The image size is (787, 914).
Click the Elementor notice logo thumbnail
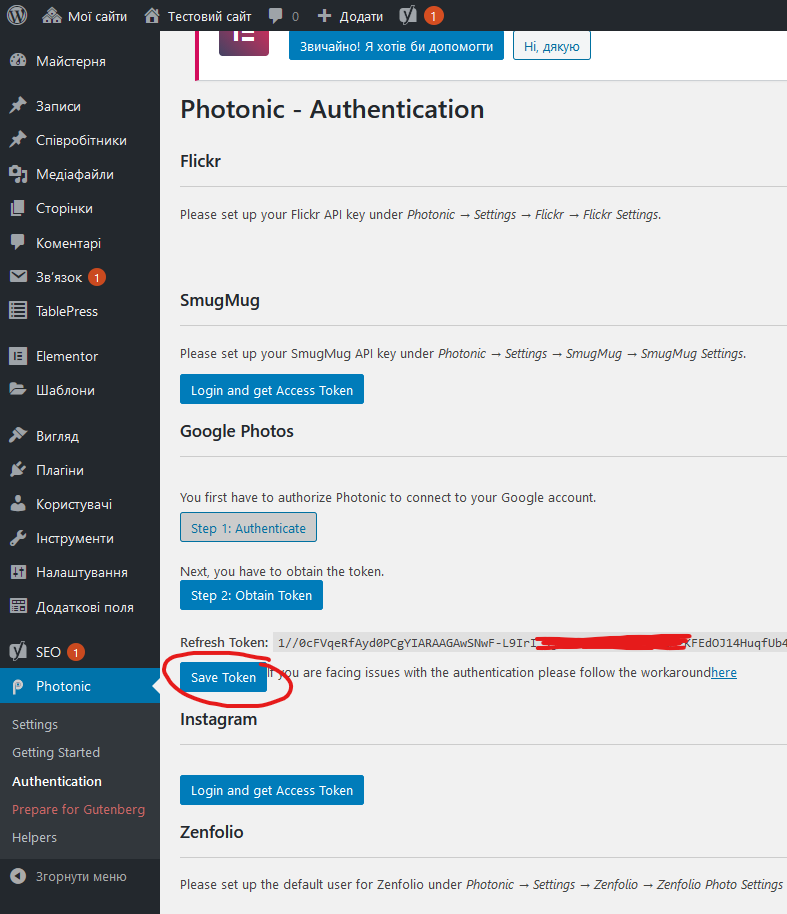[244, 42]
